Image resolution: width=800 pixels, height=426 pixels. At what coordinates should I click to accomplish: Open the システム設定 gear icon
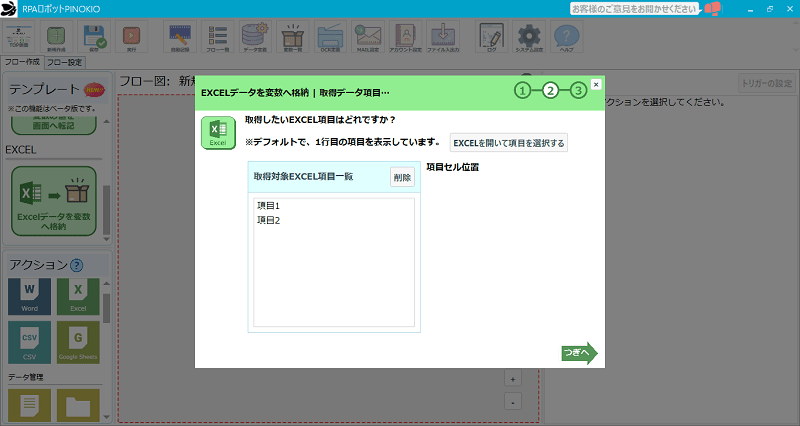point(529,37)
